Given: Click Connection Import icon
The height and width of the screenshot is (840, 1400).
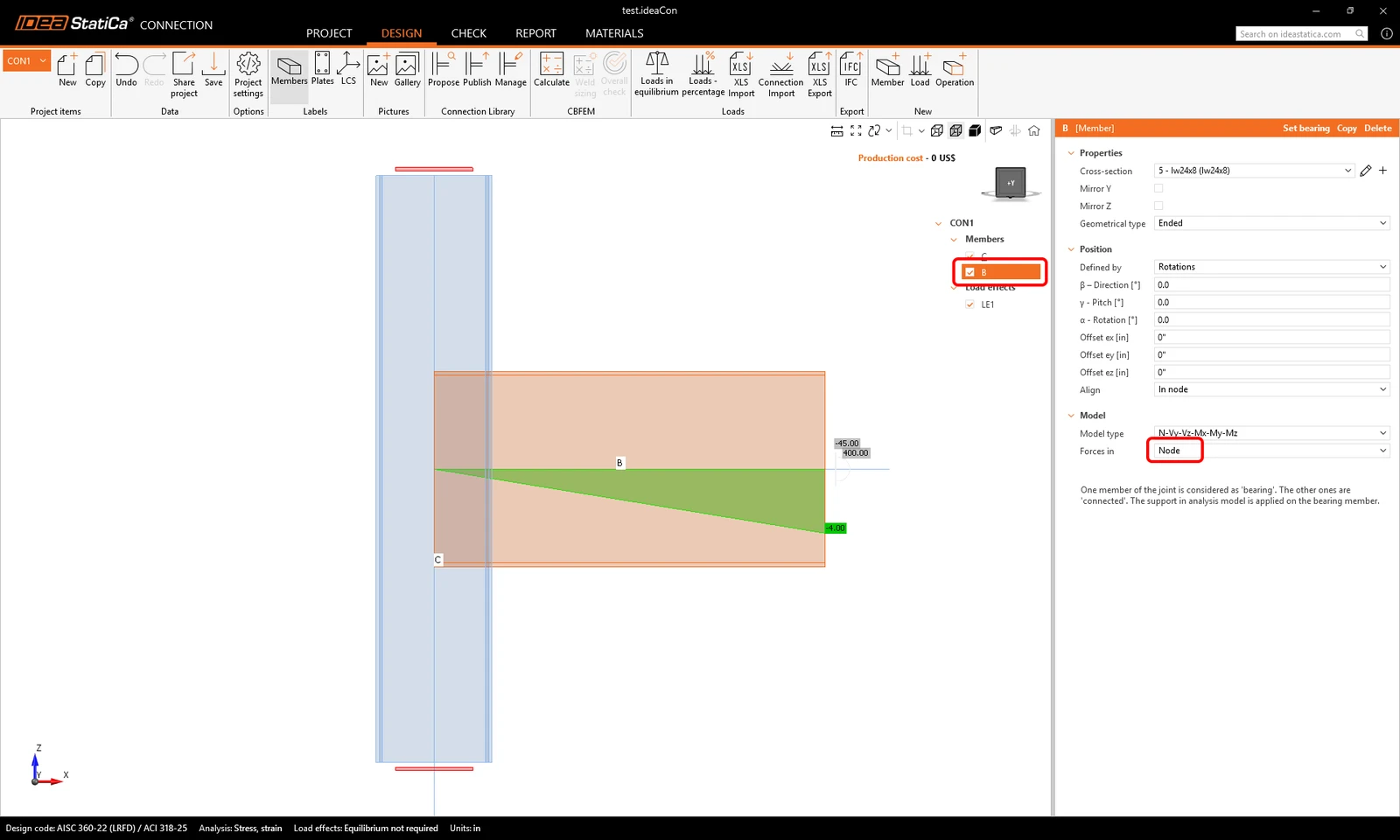Looking at the screenshot, I should tap(780, 74).
